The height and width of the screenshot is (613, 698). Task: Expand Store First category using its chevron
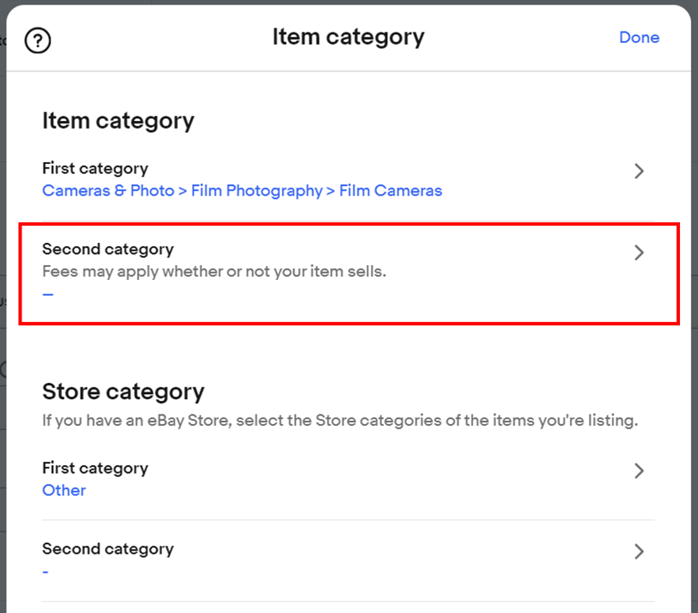[x=639, y=471]
